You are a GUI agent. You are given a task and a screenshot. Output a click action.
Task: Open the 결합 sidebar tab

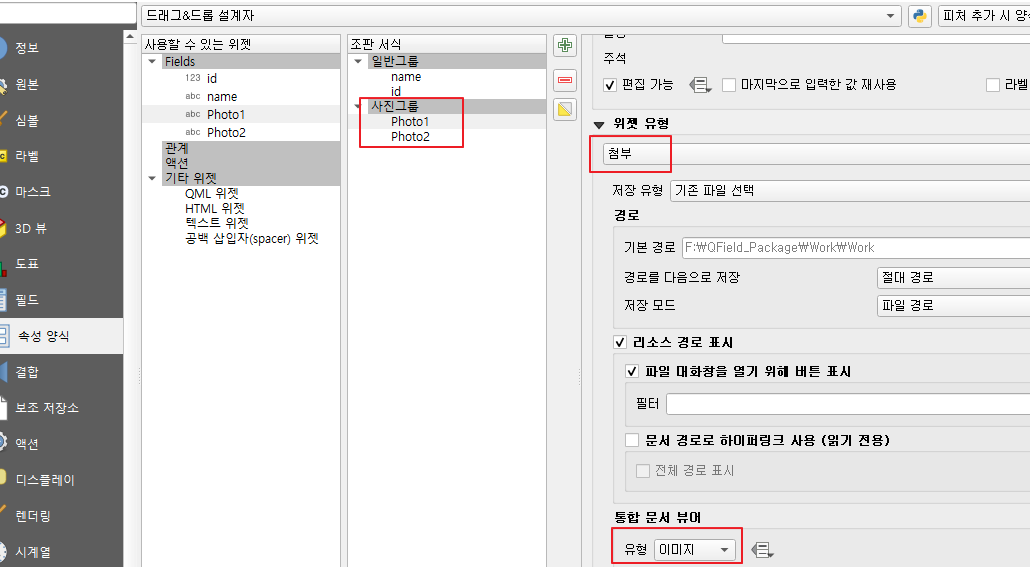[27, 372]
